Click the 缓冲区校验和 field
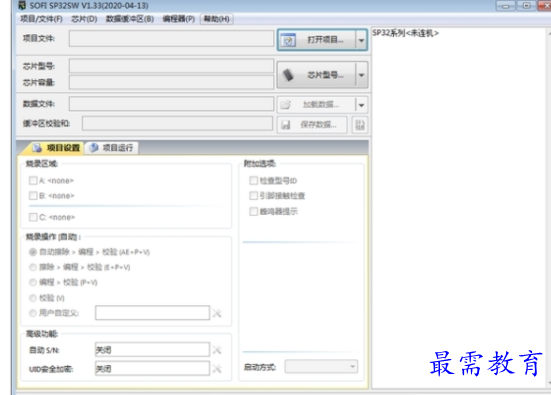Screen dimensions: 551x395 click(x=177, y=123)
